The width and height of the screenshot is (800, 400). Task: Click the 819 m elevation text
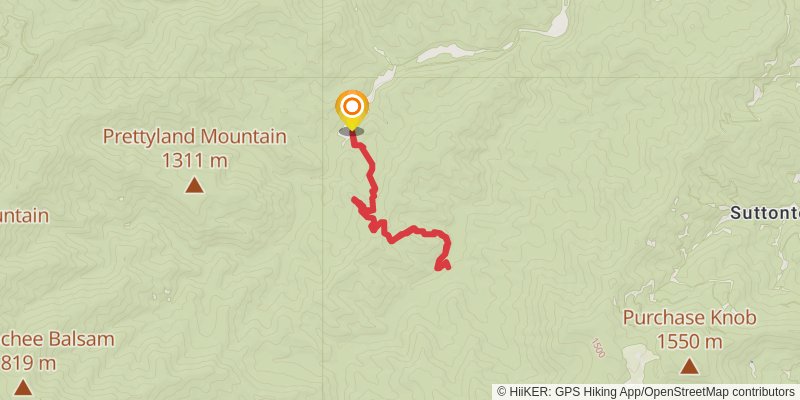click(x=28, y=363)
